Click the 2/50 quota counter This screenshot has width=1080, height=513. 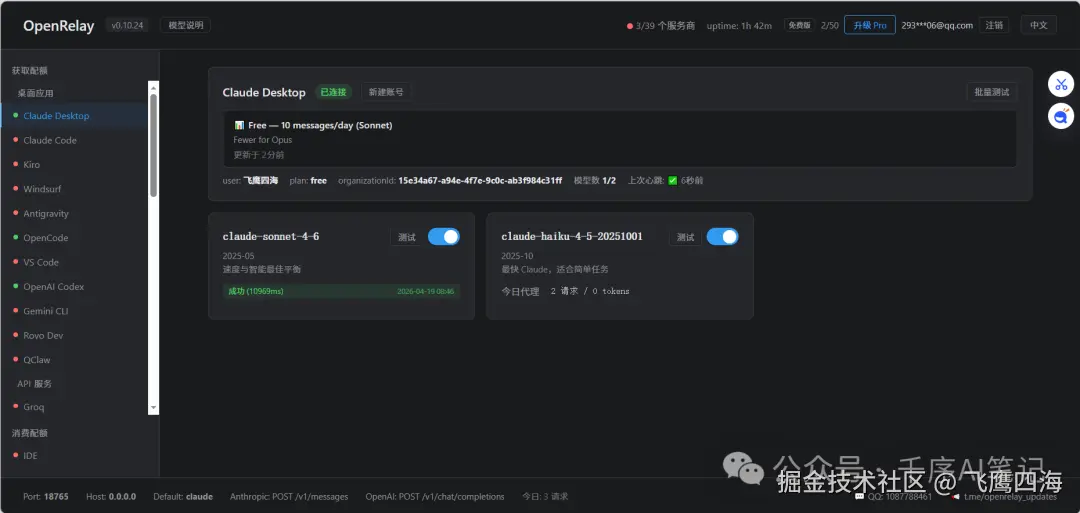830,25
